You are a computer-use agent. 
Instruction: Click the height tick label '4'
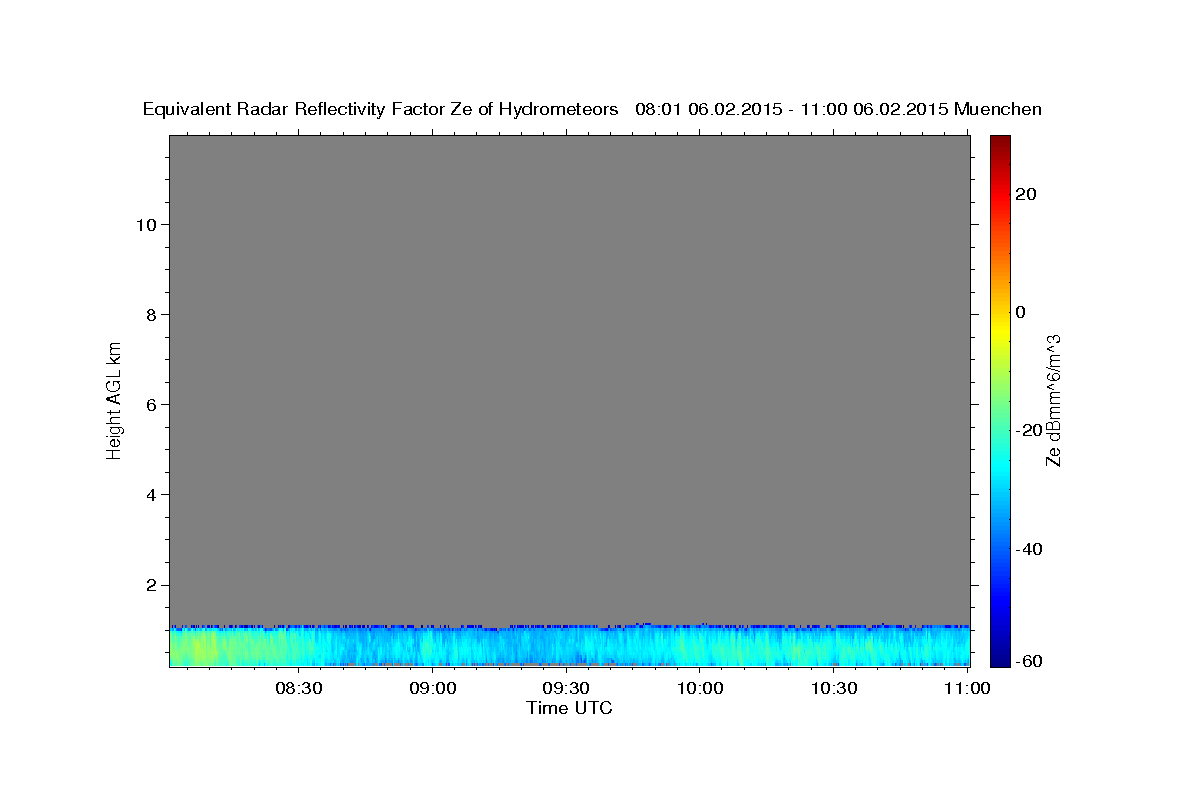152,495
